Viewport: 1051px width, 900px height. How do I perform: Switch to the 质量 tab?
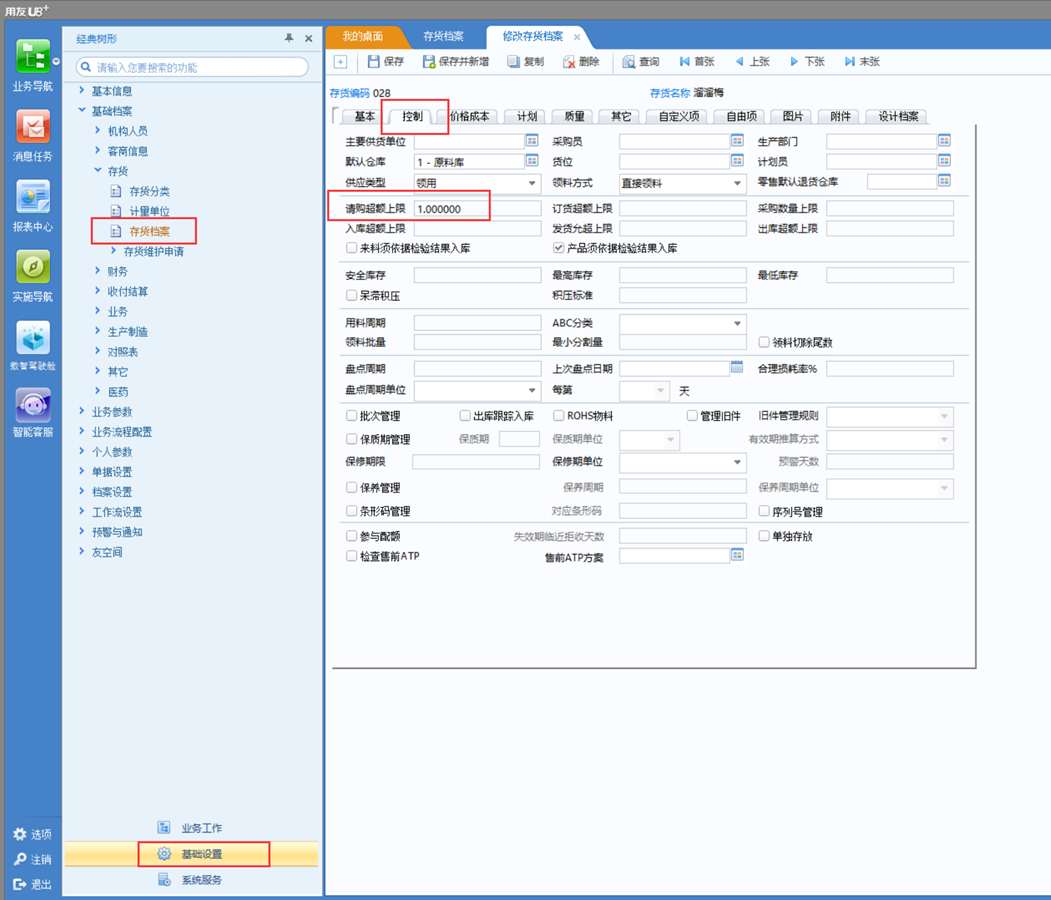[574, 117]
